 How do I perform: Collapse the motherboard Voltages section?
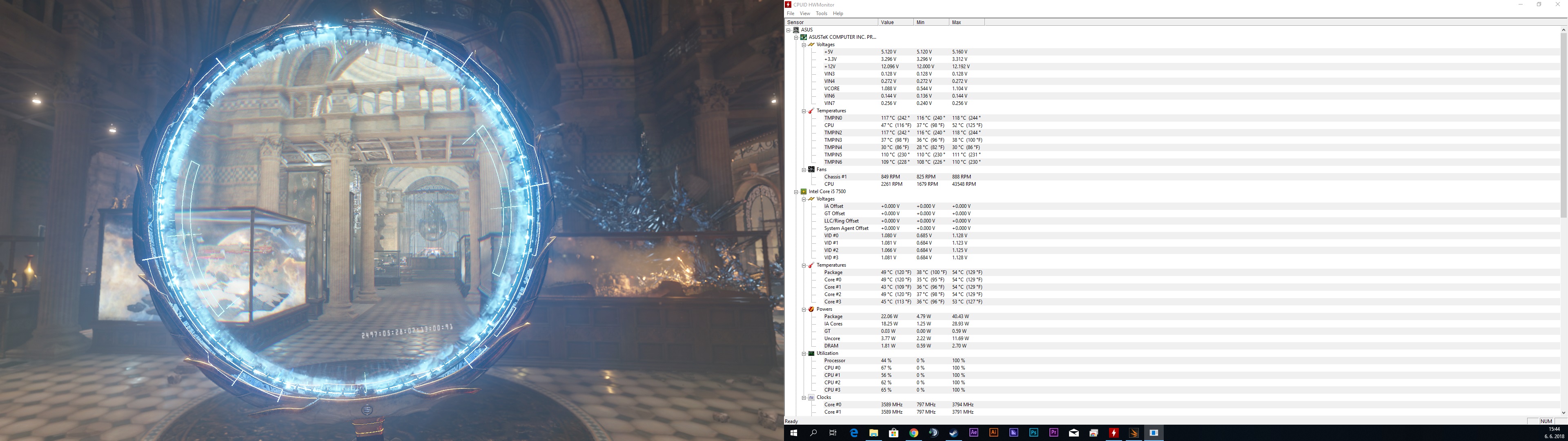click(804, 45)
